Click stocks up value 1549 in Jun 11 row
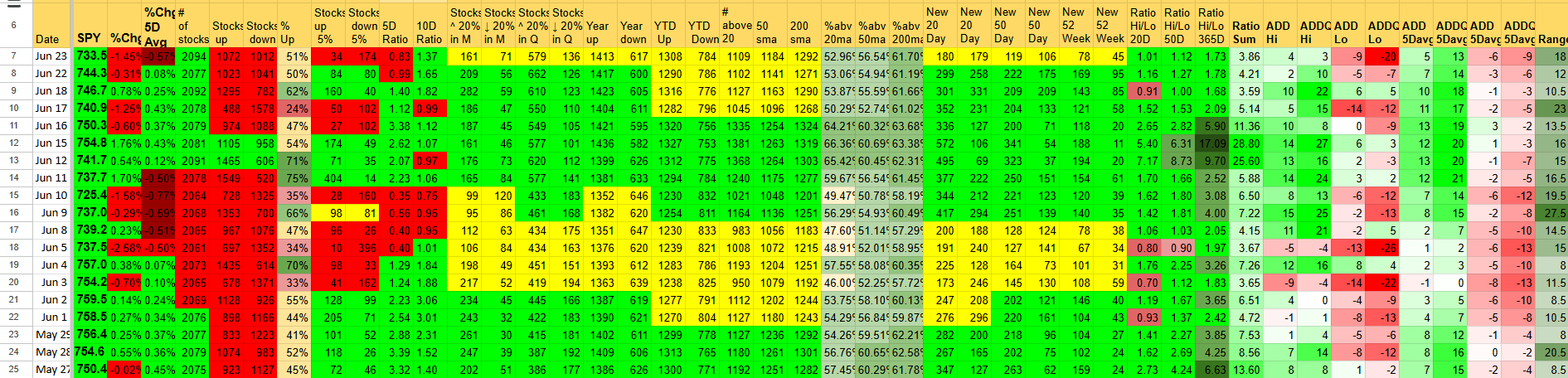Image resolution: width=1568 pixels, height=378 pixels. coord(227,178)
